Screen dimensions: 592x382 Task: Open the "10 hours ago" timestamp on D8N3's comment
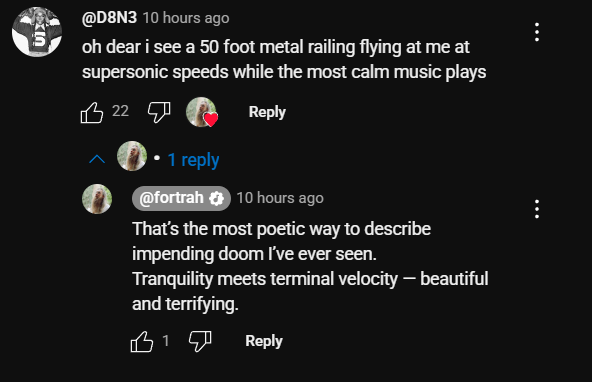tap(186, 18)
